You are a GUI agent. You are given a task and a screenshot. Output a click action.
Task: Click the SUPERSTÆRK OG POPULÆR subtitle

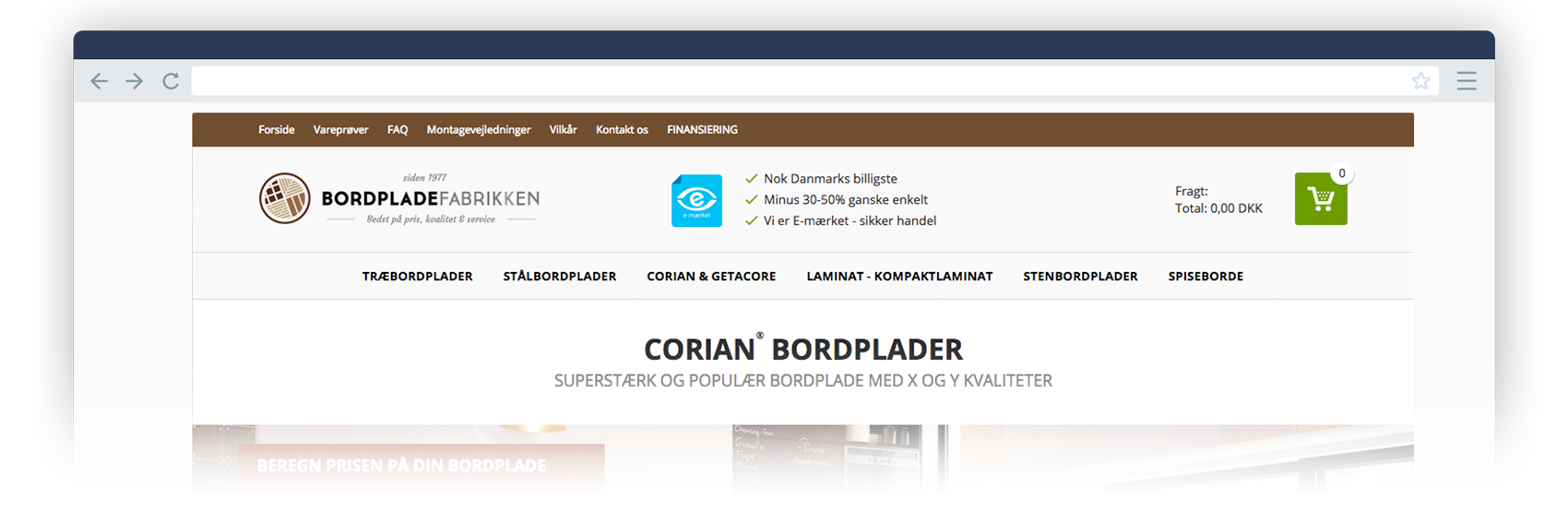click(x=802, y=380)
